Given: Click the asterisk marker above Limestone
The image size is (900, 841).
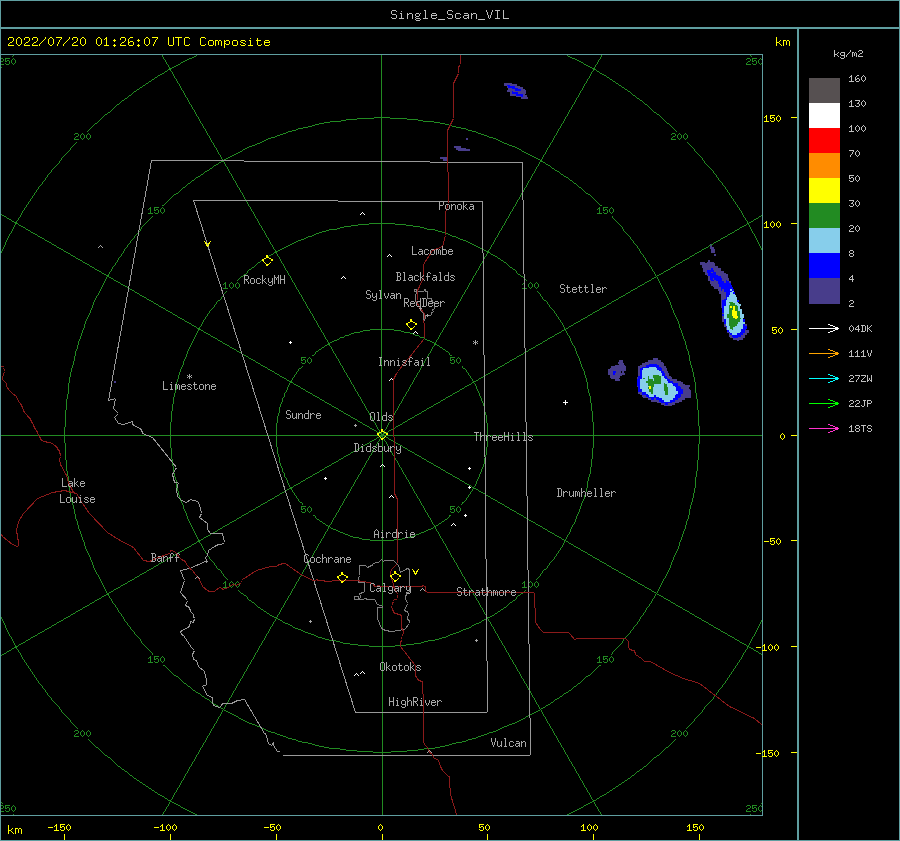Looking at the screenshot, I should coord(189,377).
